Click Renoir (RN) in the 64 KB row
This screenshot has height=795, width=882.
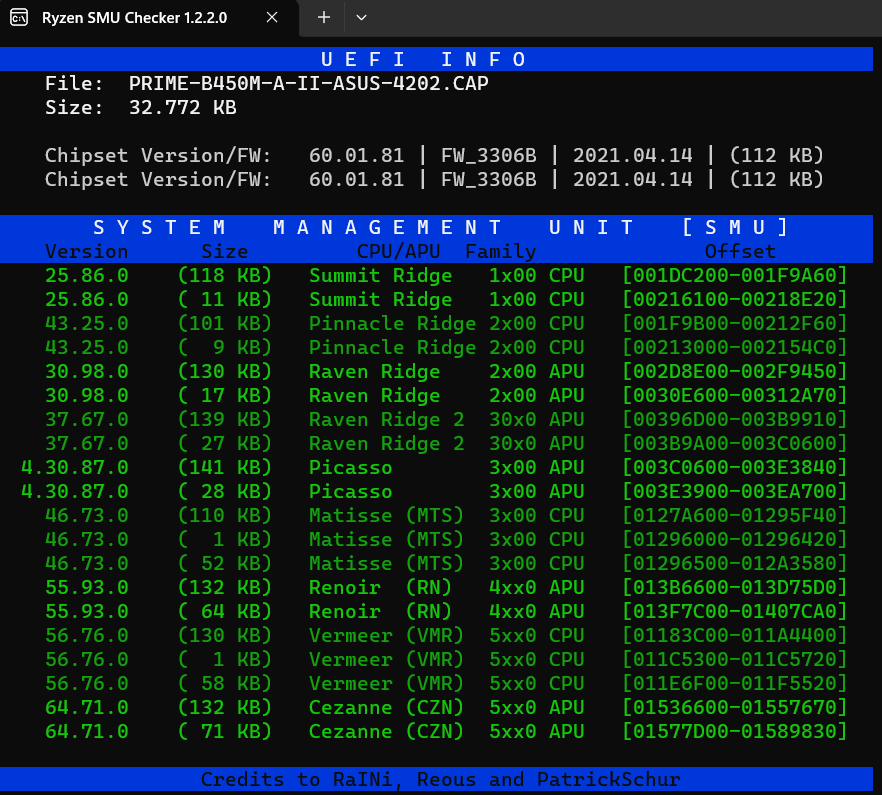(x=380, y=612)
